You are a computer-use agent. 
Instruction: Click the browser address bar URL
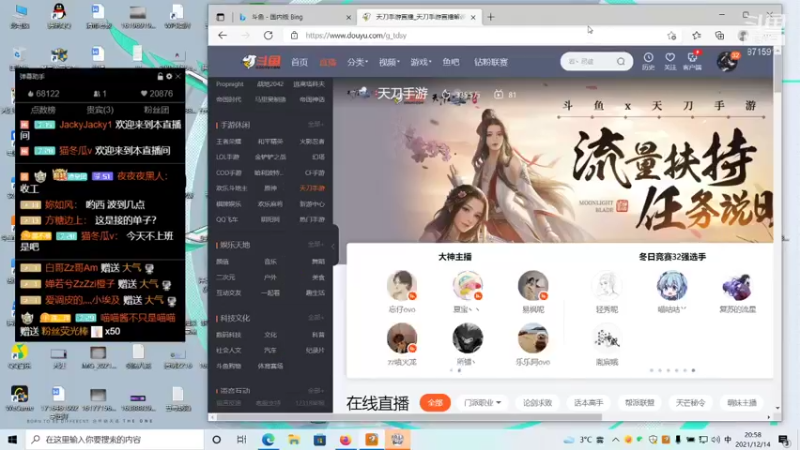[x=356, y=35]
